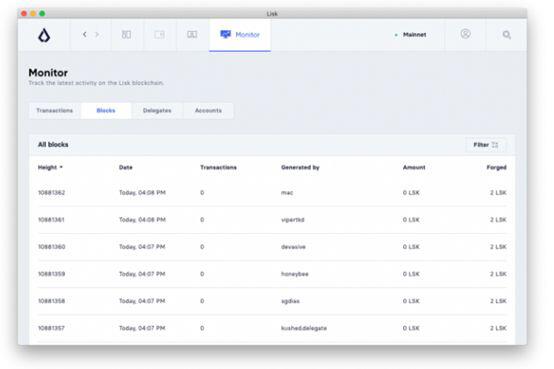554x369 pixels.
Task: Open the user account avatar icon
Action: (465, 34)
